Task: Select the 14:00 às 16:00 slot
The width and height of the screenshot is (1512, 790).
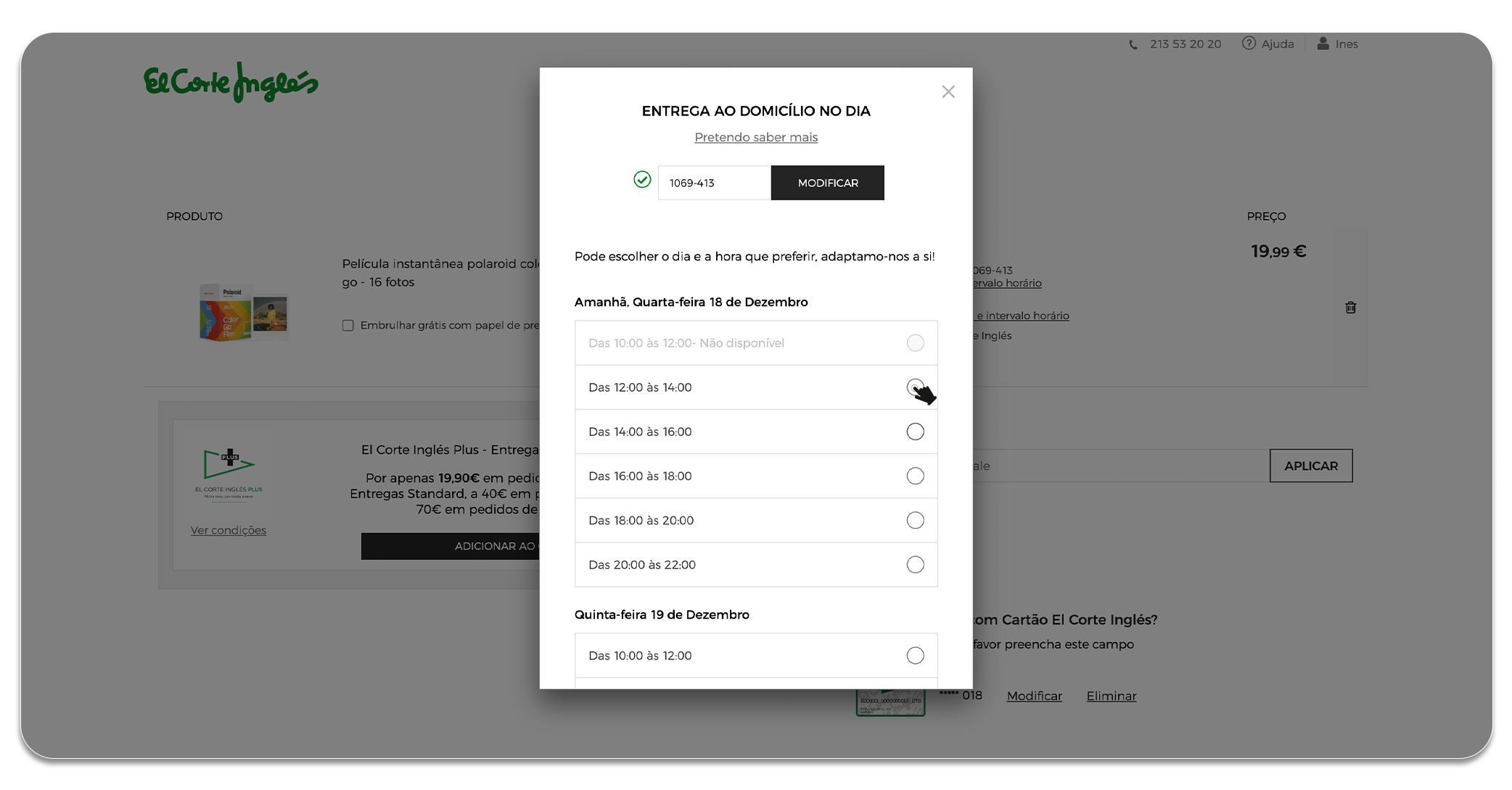Action: tap(915, 432)
